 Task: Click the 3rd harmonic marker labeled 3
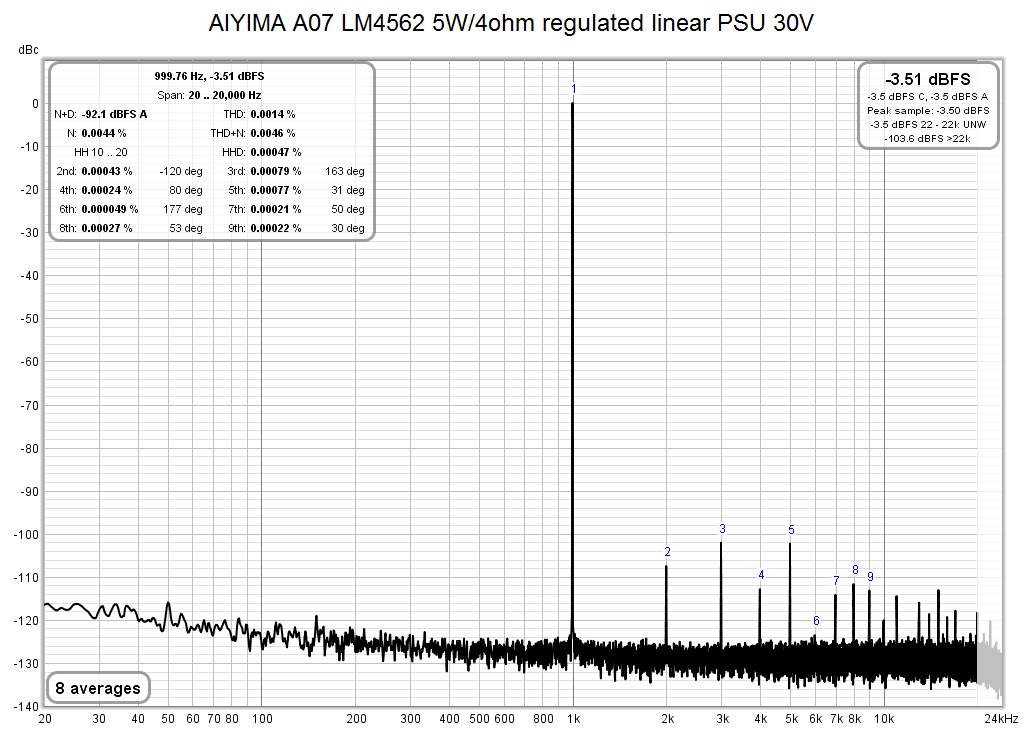pyautogui.click(x=722, y=529)
